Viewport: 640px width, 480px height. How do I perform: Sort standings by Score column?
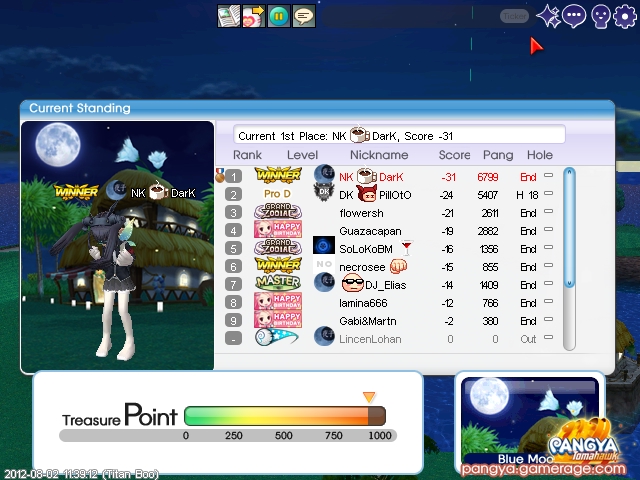click(454, 155)
